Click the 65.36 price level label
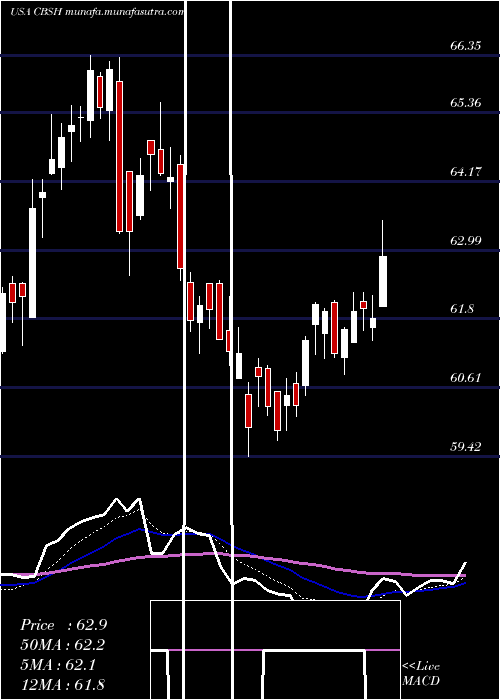 point(466,103)
